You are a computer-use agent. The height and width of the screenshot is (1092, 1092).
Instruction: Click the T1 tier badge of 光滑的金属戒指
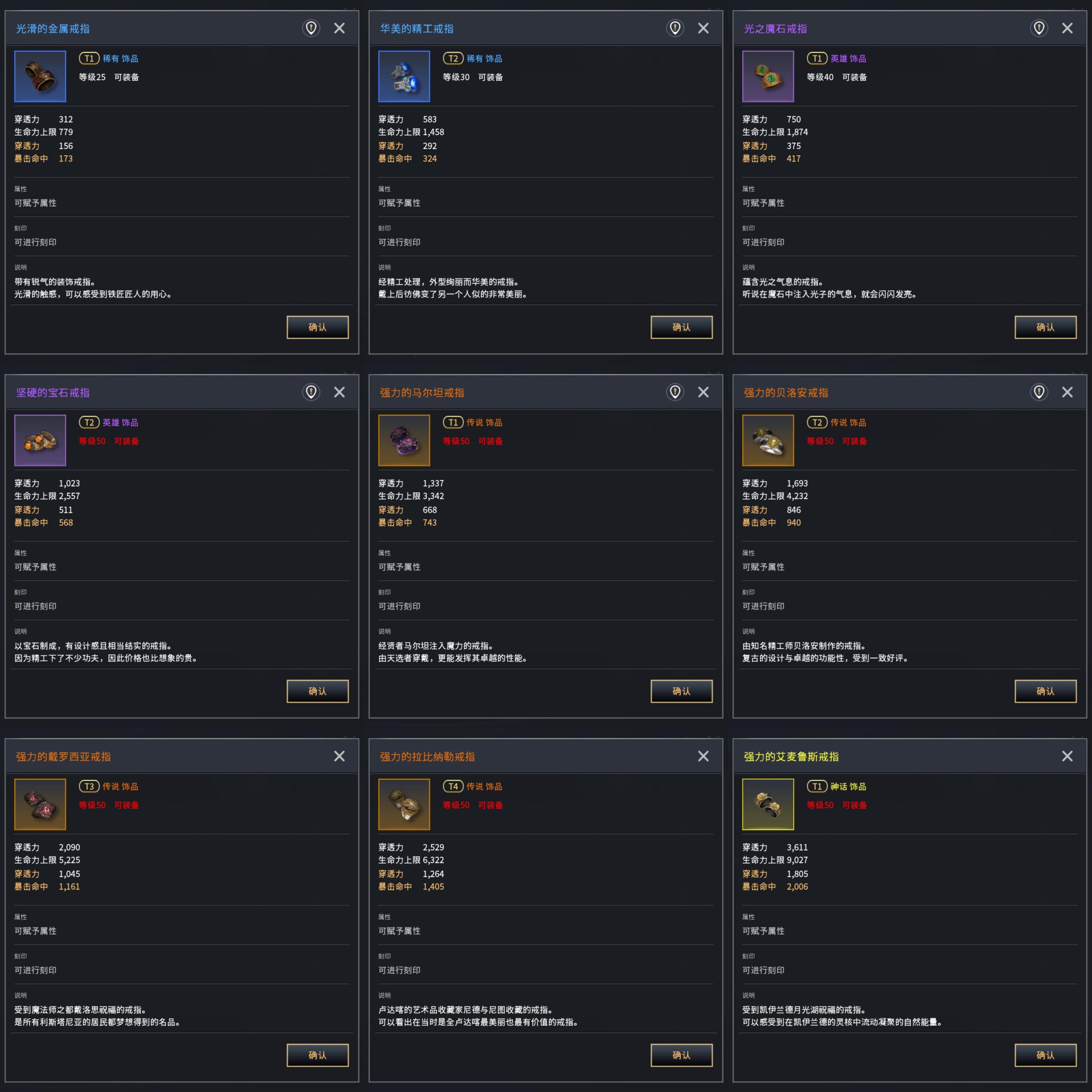coord(89,59)
